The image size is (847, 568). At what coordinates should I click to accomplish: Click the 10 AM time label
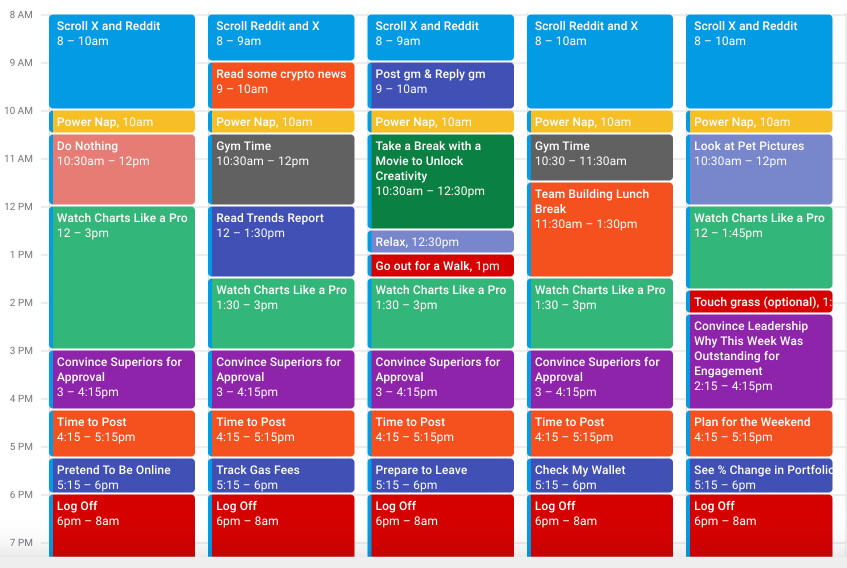click(19, 111)
